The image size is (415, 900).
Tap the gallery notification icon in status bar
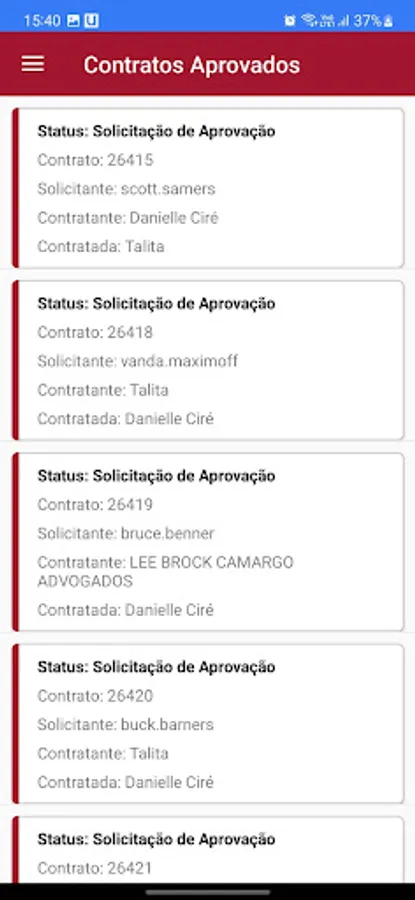(73, 21)
